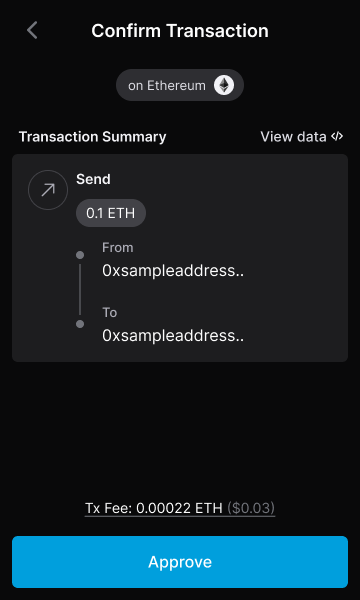The width and height of the screenshot is (360, 600).
Task: Click the From 0xsampleaddress value
Action: tap(173, 271)
